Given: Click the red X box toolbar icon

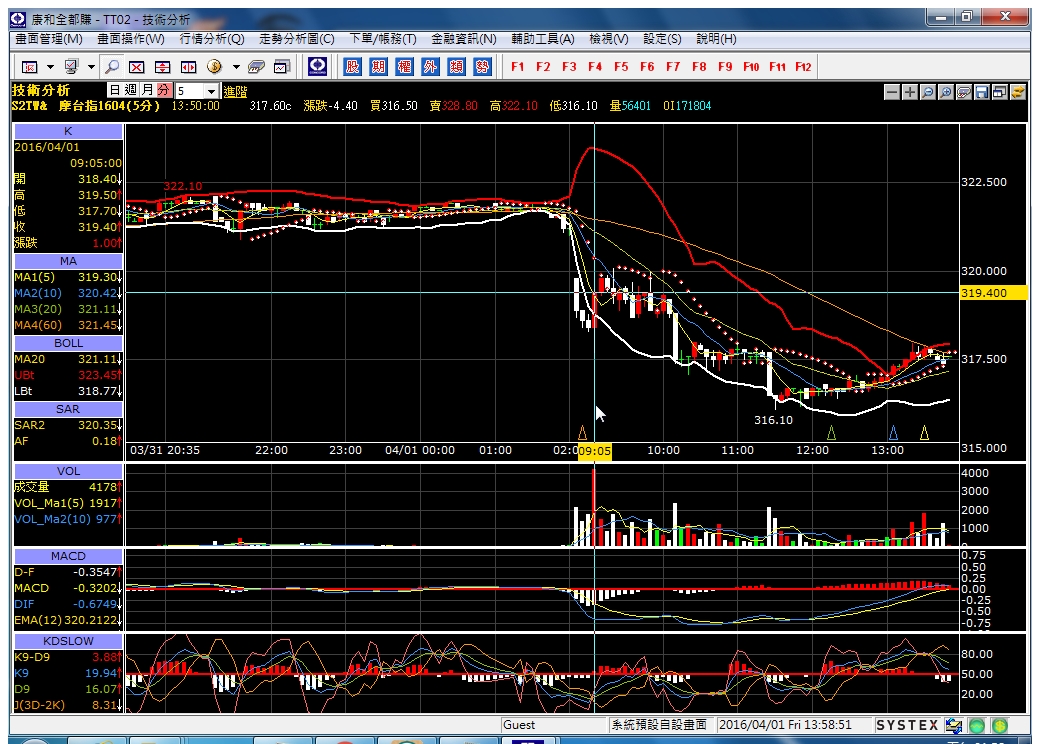Looking at the screenshot, I should tap(137, 67).
